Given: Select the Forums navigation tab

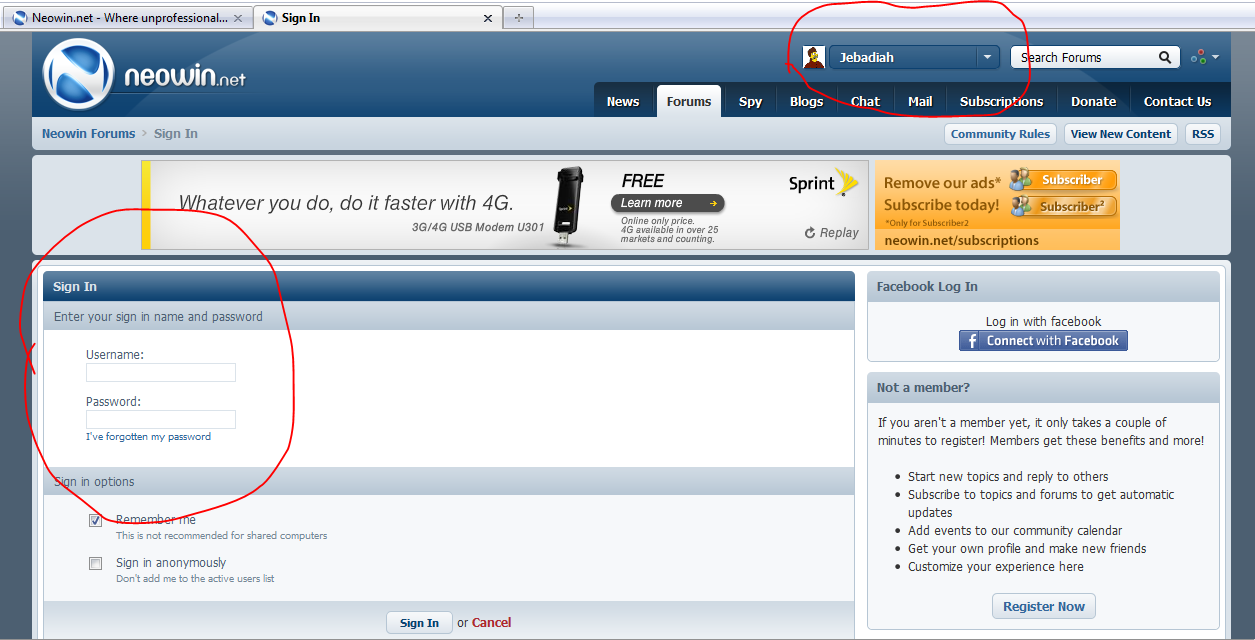Looking at the screenshot, I should [x=689, y=101].
